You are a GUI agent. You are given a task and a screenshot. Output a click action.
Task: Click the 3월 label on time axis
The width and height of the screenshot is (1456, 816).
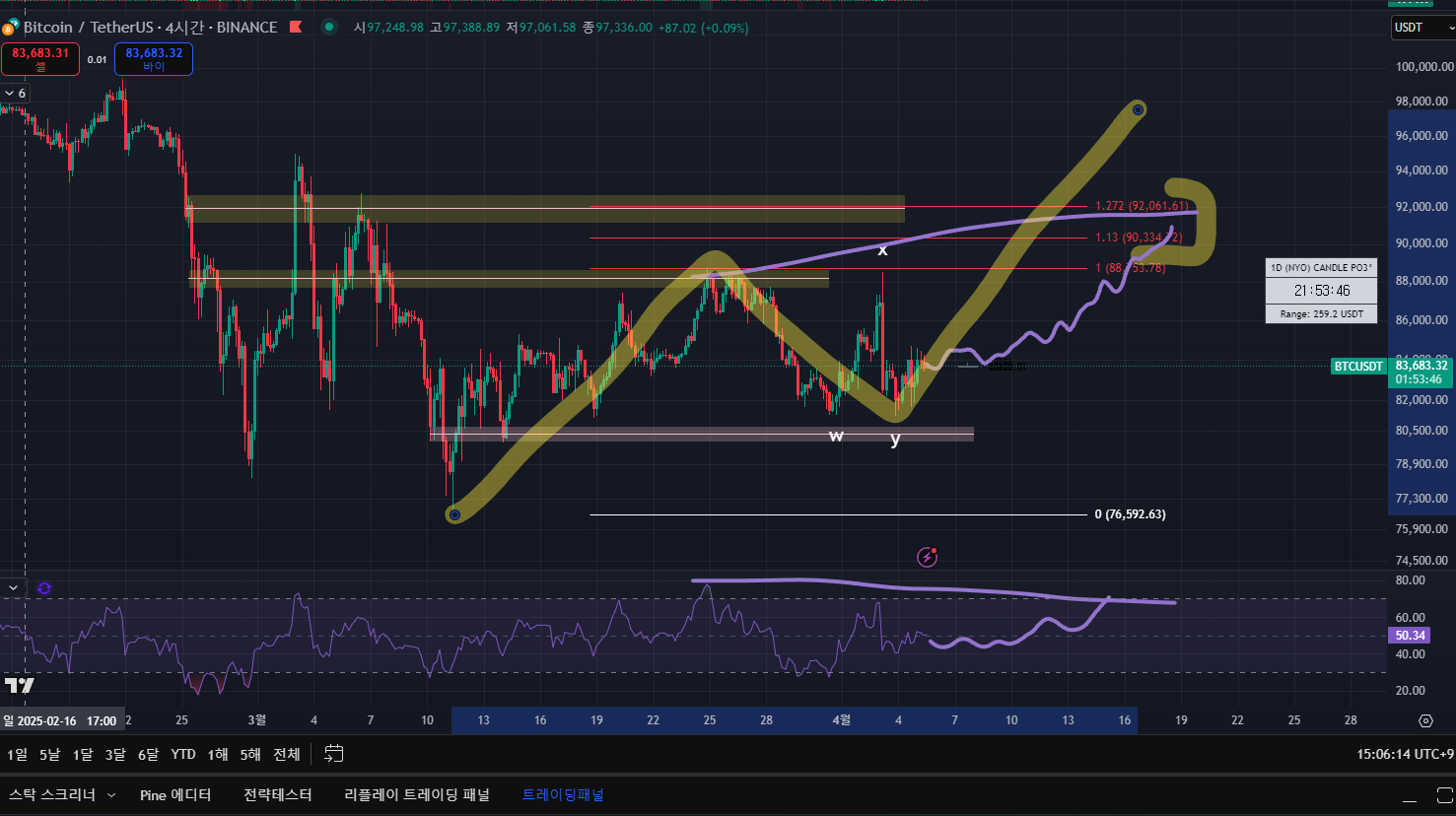click(256, 720)
